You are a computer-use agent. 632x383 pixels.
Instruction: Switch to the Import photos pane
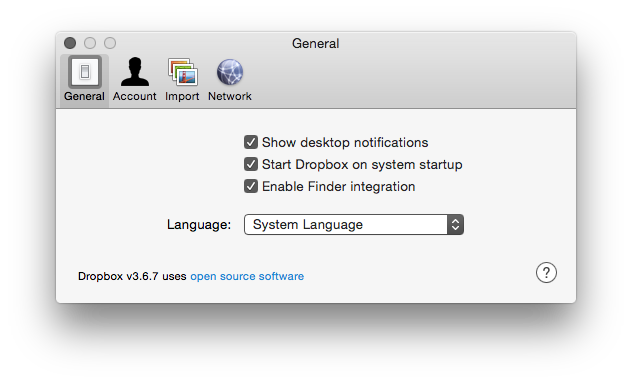pos(182,80)
